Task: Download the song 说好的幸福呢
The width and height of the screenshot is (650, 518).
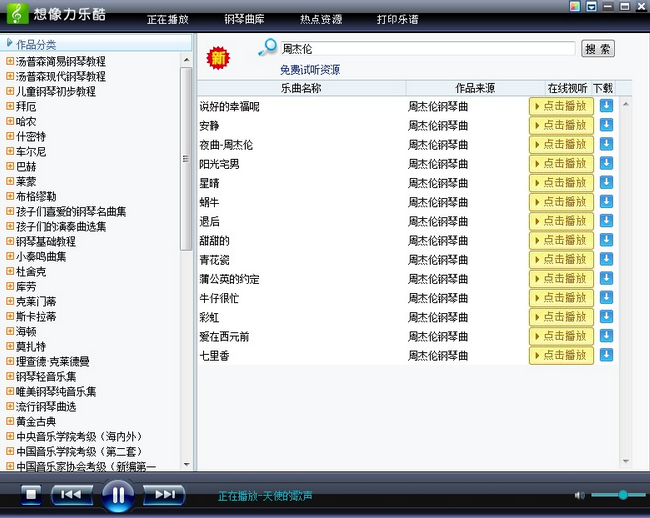Action: [606, 106]
